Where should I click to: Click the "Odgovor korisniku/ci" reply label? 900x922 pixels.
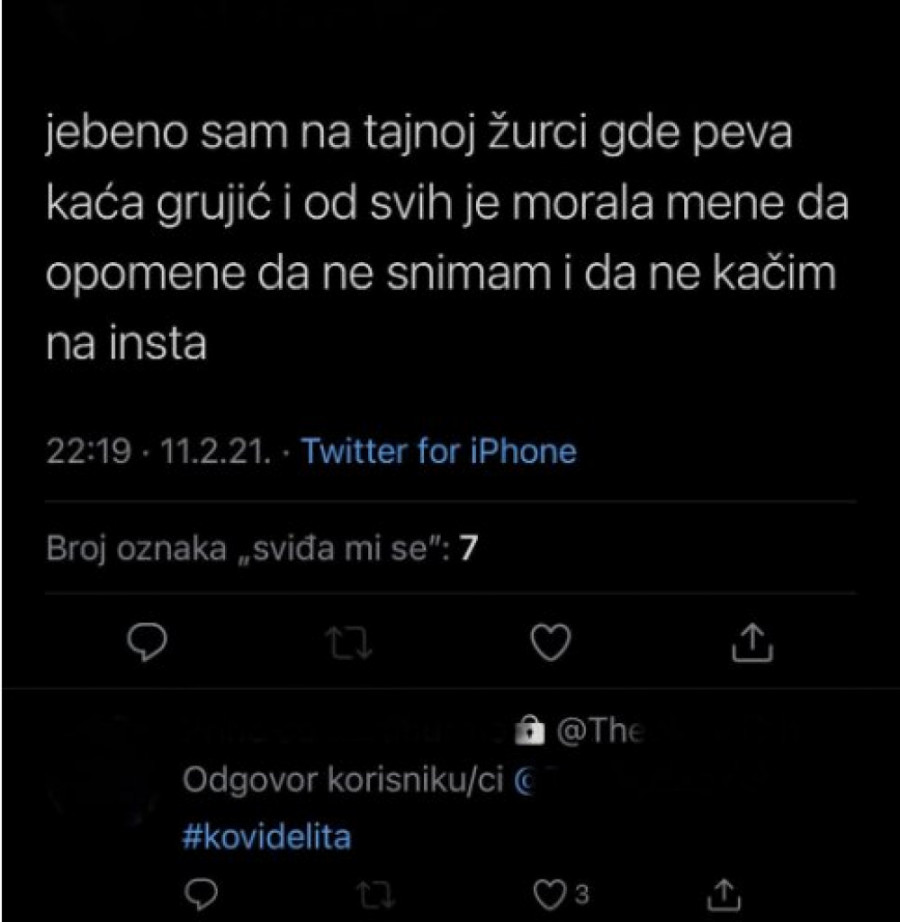343,783
